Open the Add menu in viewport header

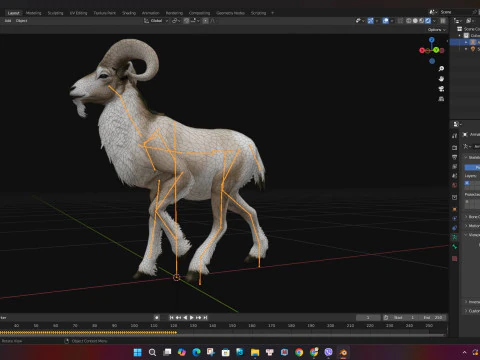click(8, 21)
